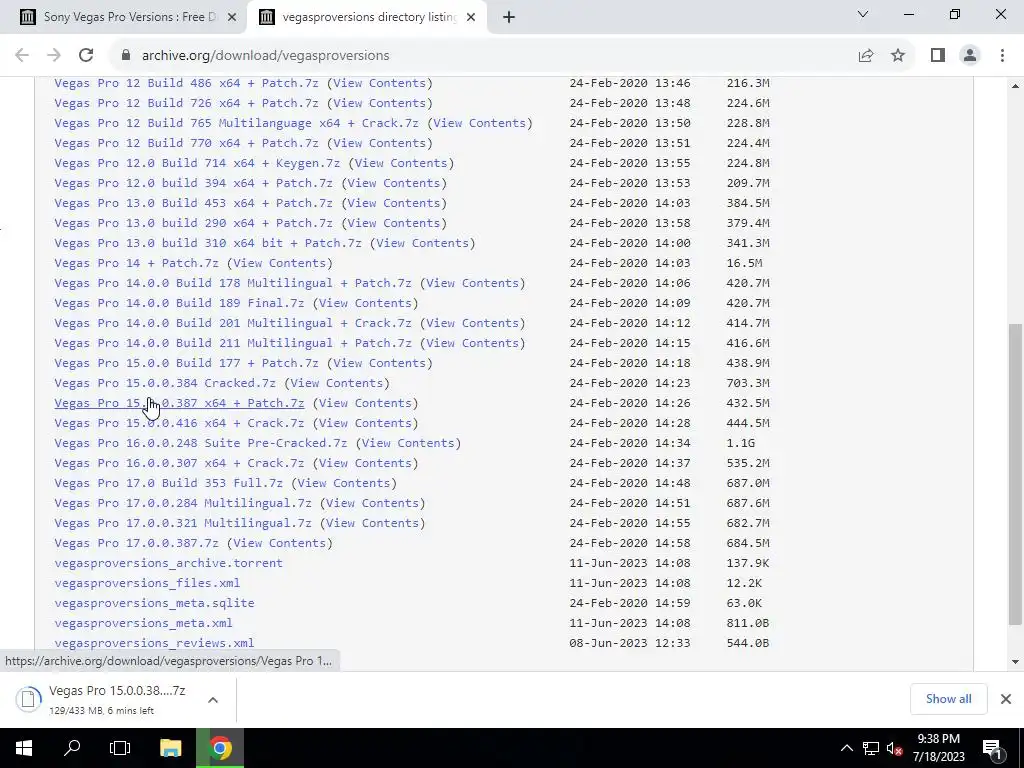Open vegasproversions_archive.torrent file
1024x768 pixels.
tap(168, 563)
